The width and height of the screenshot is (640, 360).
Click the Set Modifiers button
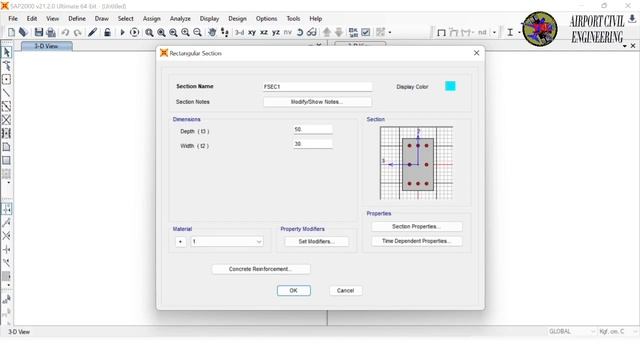tap(316, 242)
